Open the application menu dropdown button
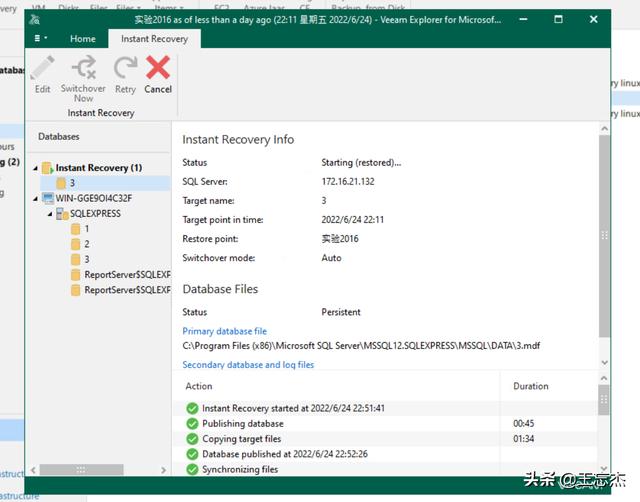The image size is (640, 502). (x=40, y=38)
